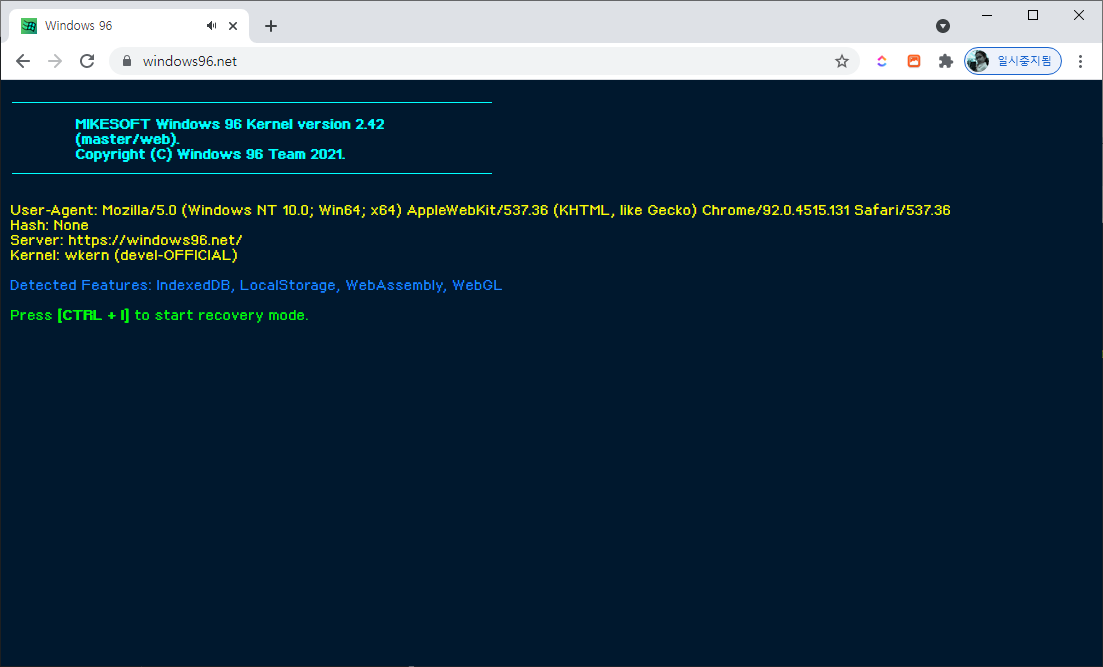Viewport: 1103px width, 667px height.
Task: Open the Extensions puzzle-piece menu
Action: 945,61
